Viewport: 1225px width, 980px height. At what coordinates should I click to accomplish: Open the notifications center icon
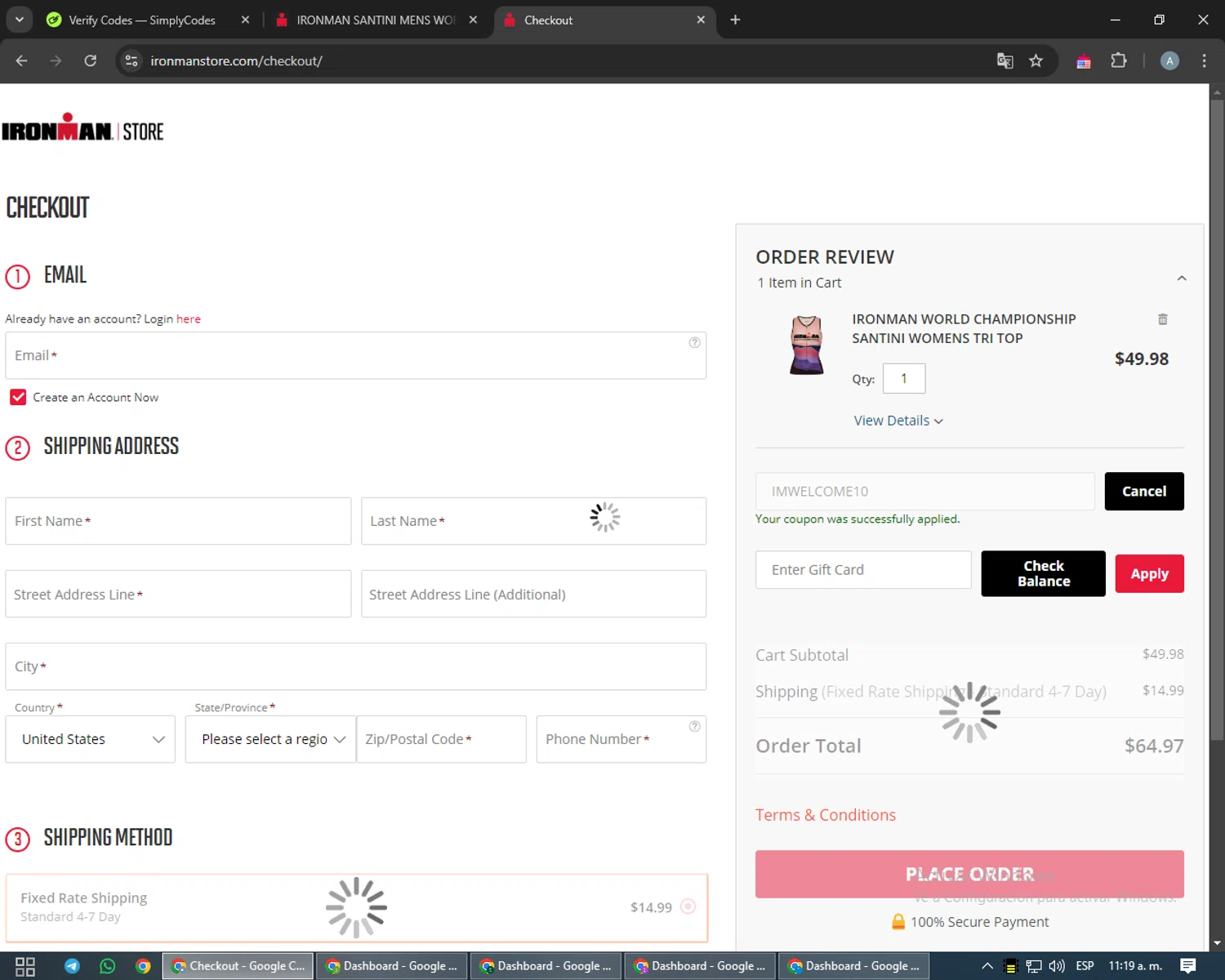(x=1188, y=966)
